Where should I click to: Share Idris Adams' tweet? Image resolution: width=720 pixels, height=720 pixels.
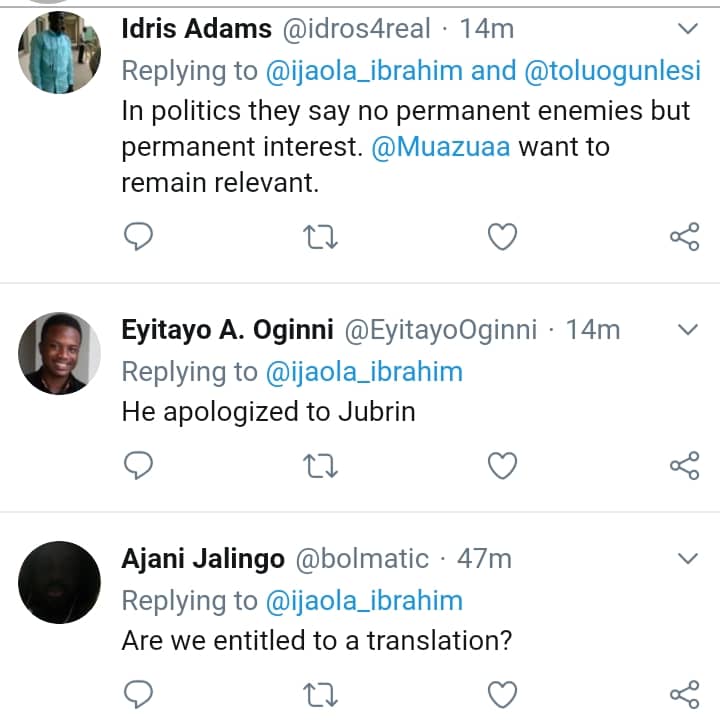[684, 236]
